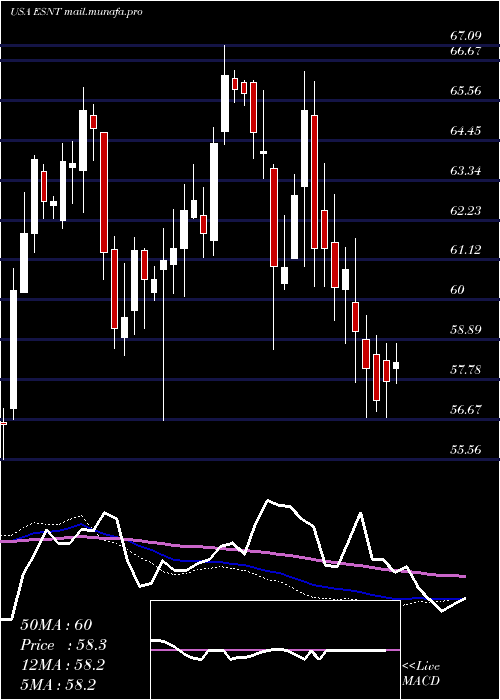Click the Price : 58.3 reading
This screenshot has width=500, height=700.
pyautogui.click(x=64, y=645)
